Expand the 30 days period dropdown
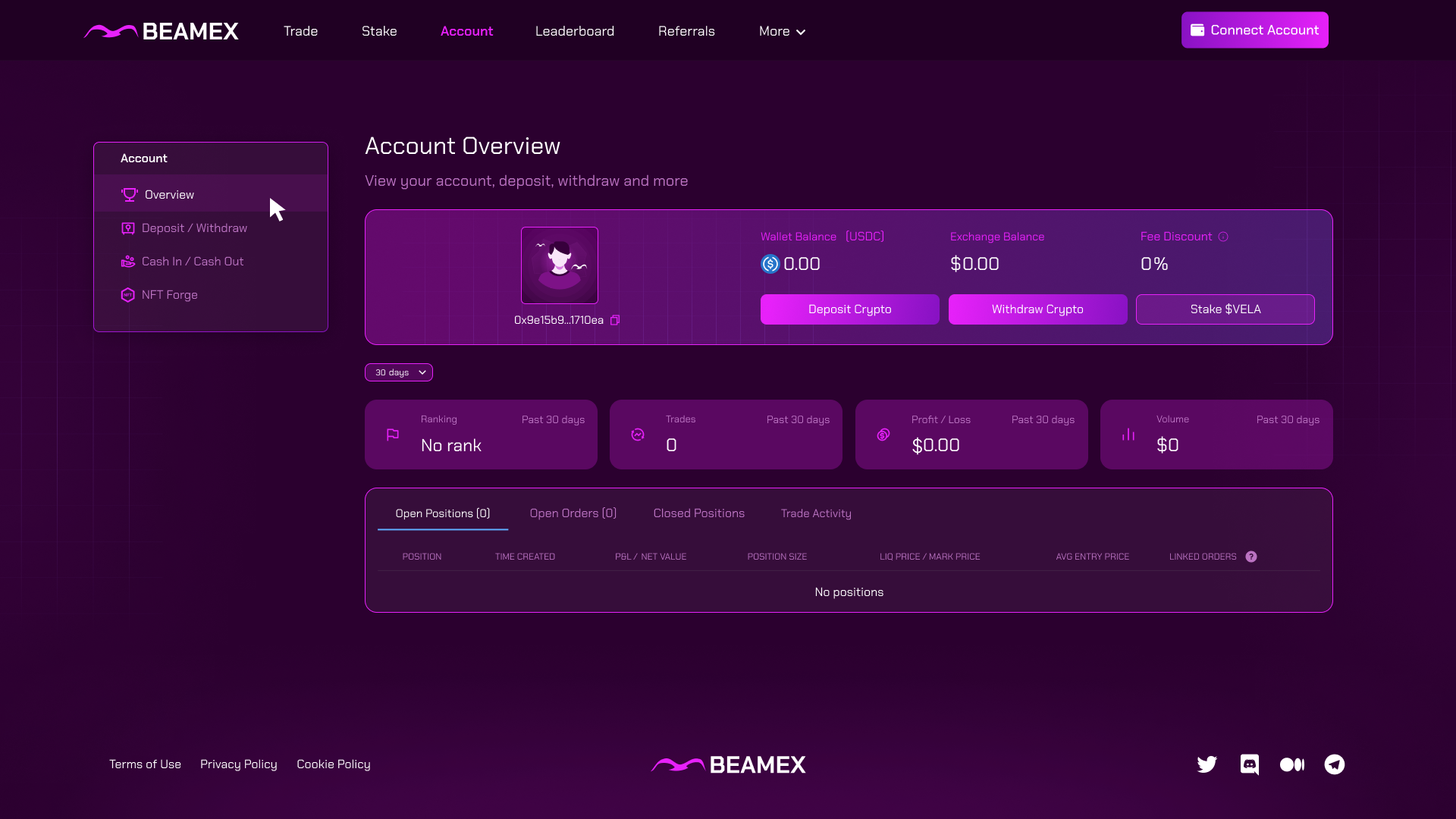The image size is (1456, 819). (x=399, y=372)
